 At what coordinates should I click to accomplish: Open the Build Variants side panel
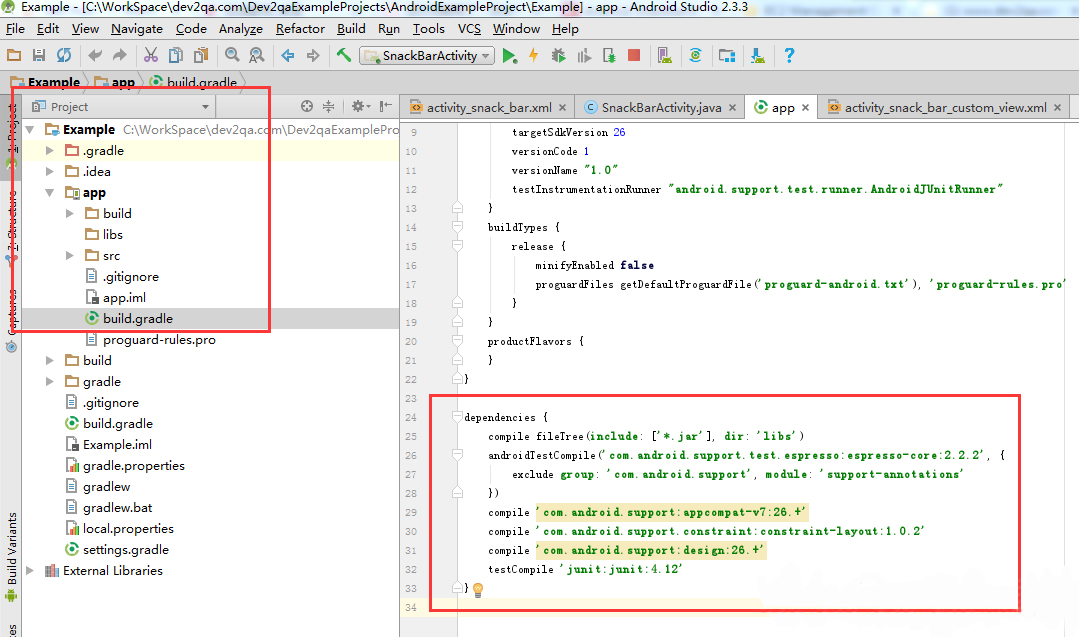click(11, 556)
